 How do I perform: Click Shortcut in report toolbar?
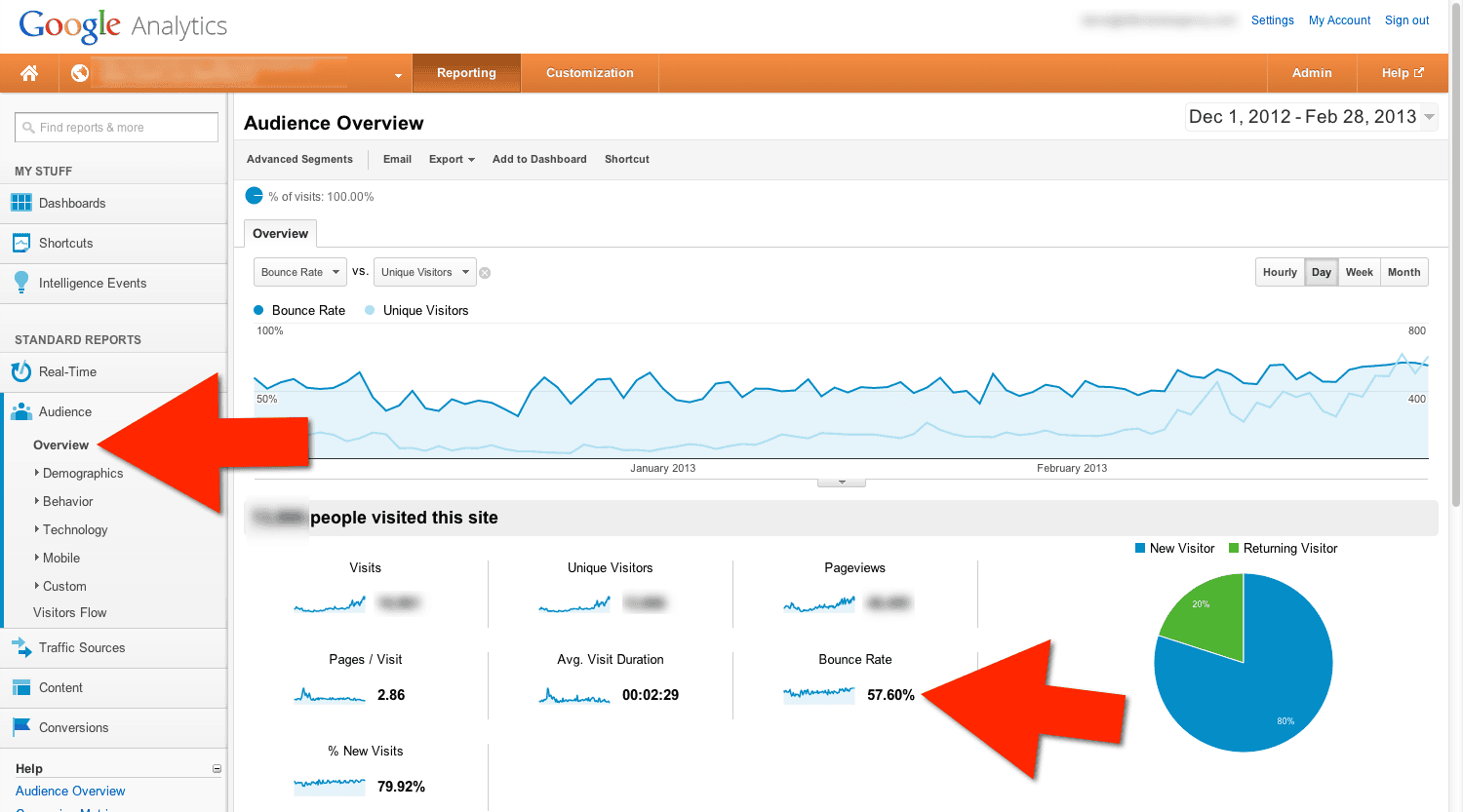pyautogui.click(x=627, y=159)
